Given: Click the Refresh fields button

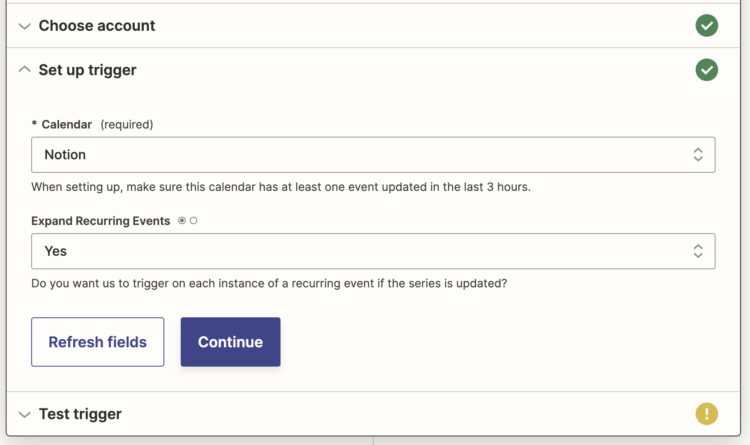Looking at the screenshot, I should coord(98,342).
